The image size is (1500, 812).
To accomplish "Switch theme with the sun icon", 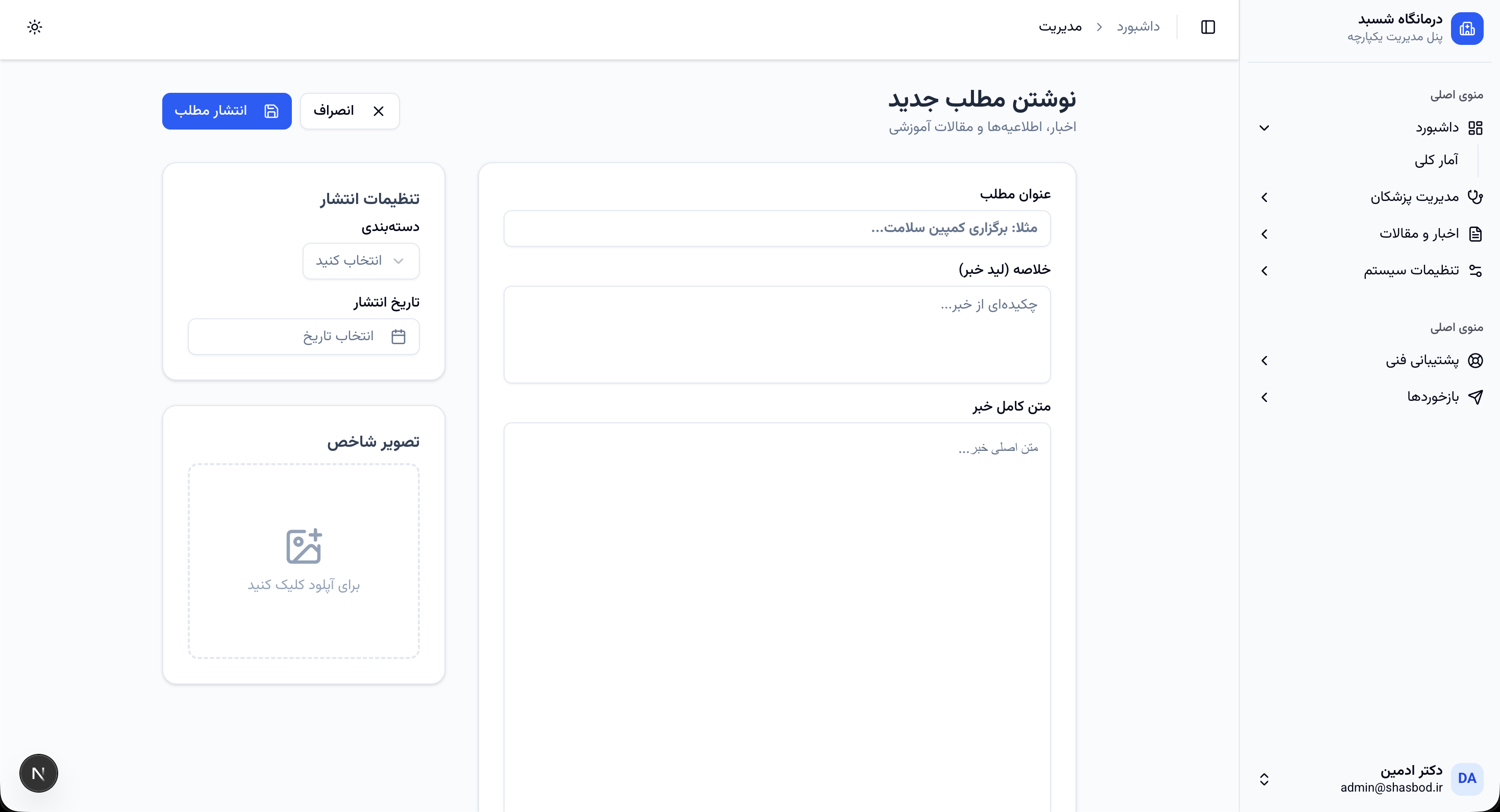I will (x=35, y=27).
